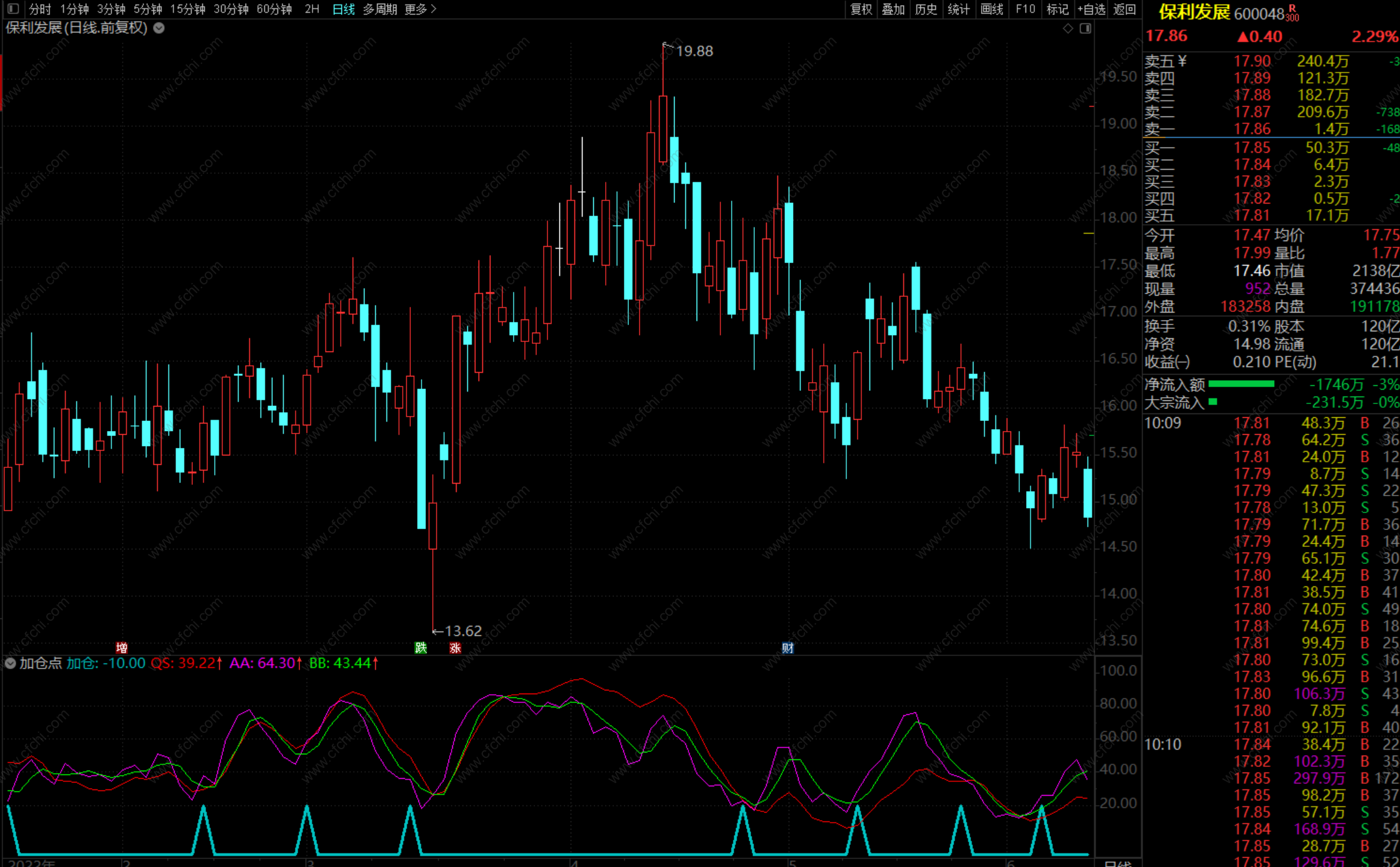1400x867 pixels.
Task: Click the diamond marker icon above chart
Action: [x=1068, y=28]
